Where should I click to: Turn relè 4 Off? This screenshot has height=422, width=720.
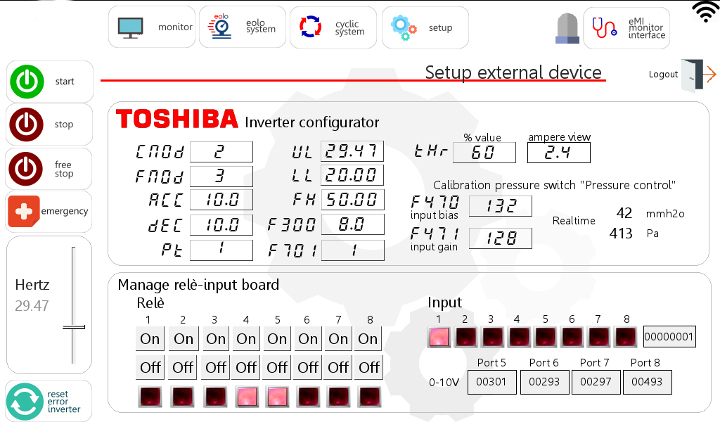tap(246, 367)
